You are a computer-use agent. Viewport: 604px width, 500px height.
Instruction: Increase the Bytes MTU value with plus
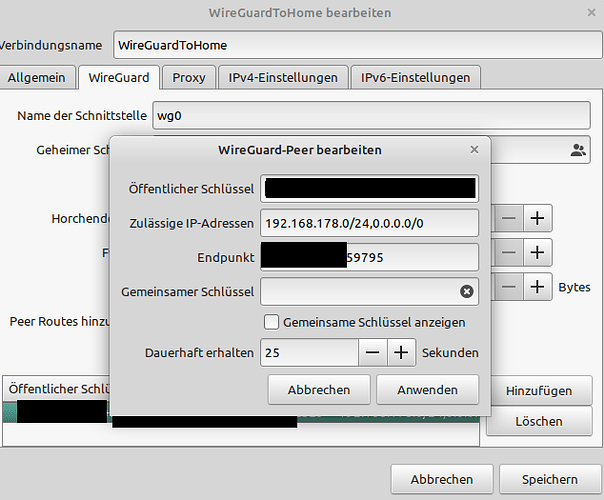point(537,287)
